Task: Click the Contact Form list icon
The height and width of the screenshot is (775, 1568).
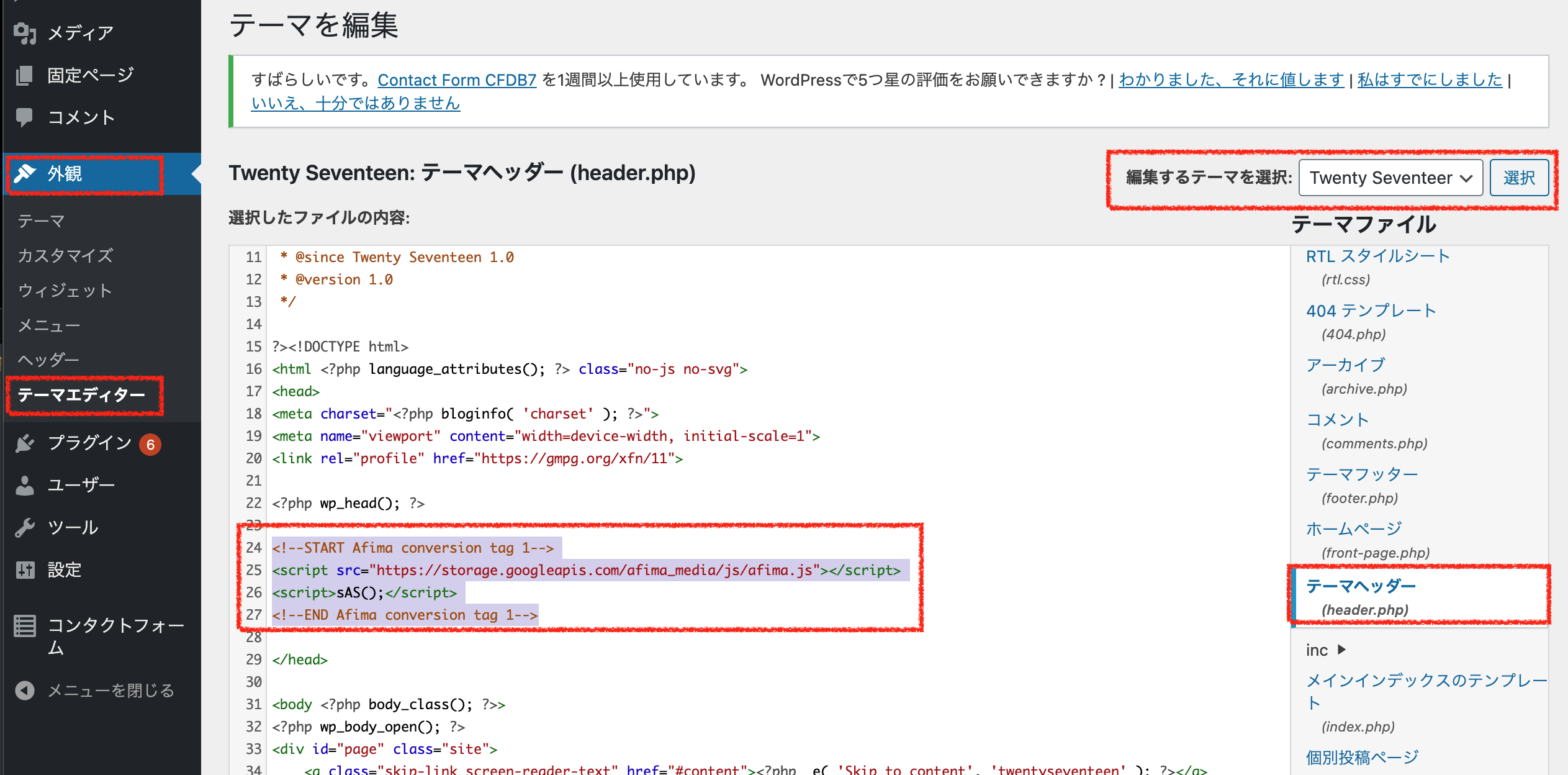Action: click(x=25, y=625)
